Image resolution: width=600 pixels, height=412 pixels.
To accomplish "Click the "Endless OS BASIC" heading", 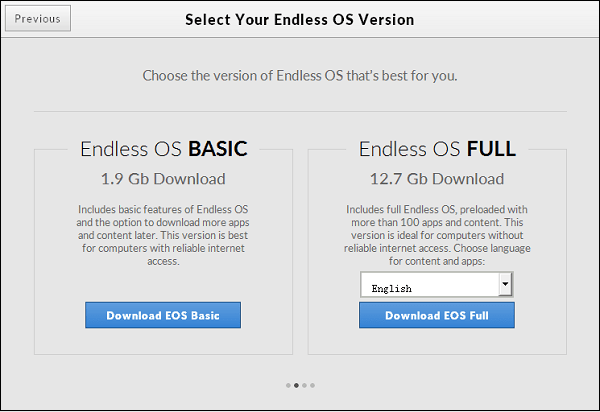I will point(163,150).
